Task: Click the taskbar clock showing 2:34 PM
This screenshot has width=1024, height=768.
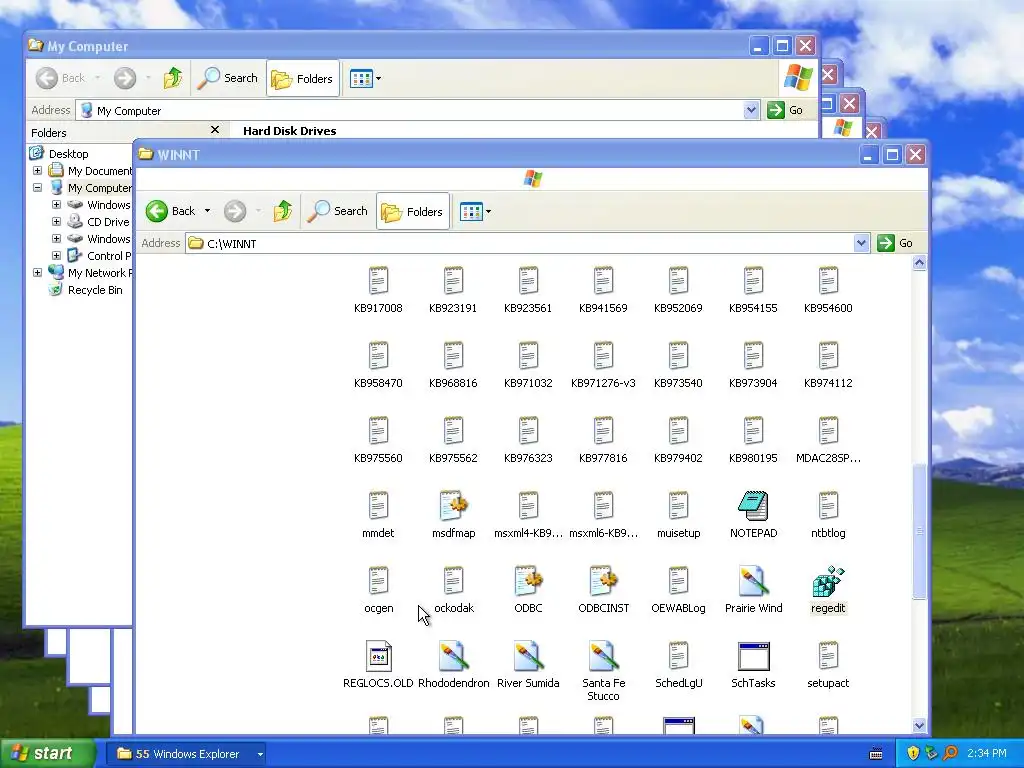Action: click(987, 753)
